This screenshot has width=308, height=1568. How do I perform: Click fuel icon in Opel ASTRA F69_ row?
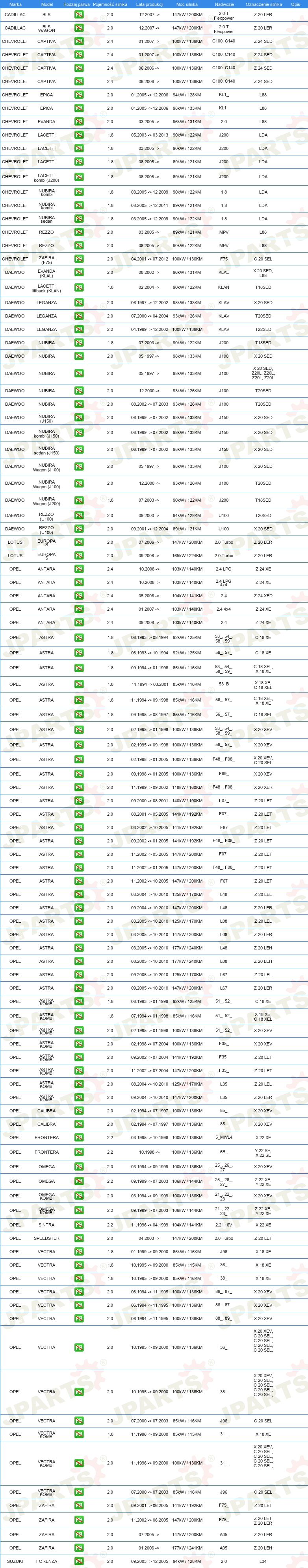click(79, 774)
